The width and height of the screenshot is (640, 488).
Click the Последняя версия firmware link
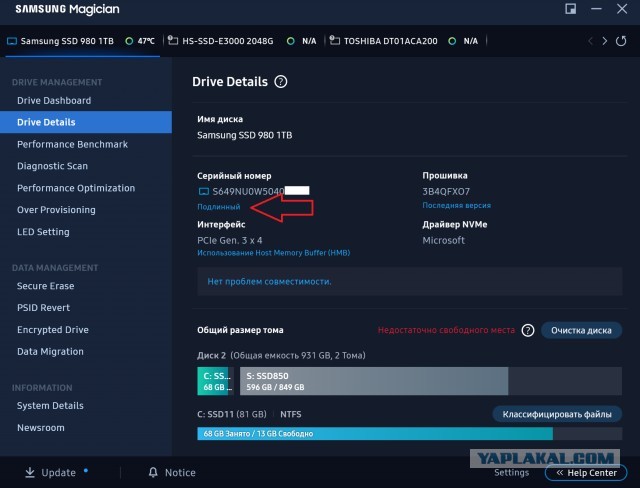(x=456, y=205)
